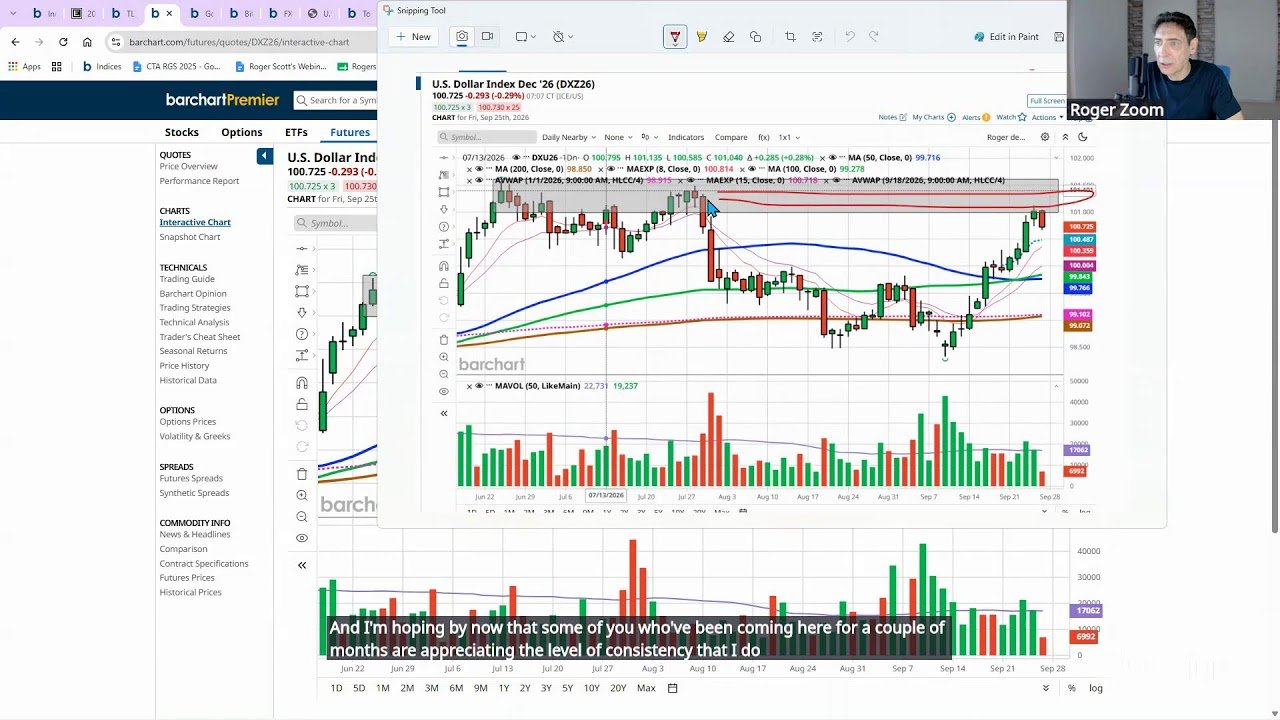Screen dimensions: 1280x720
Task: Switch Snipping Tool to photo snip mode
Action: [x=462, y=37]
